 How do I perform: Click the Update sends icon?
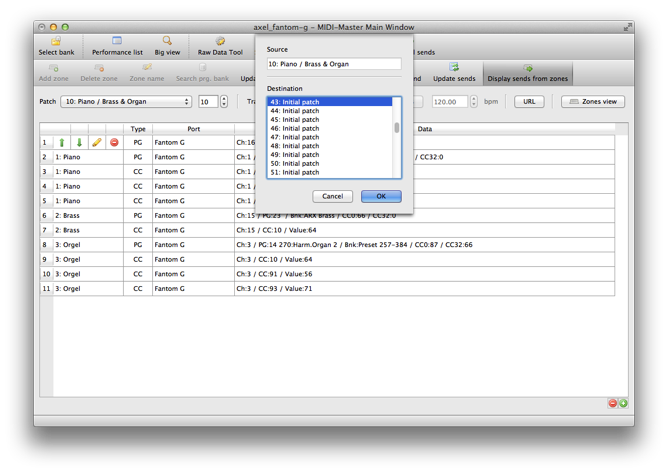point(454,72)
